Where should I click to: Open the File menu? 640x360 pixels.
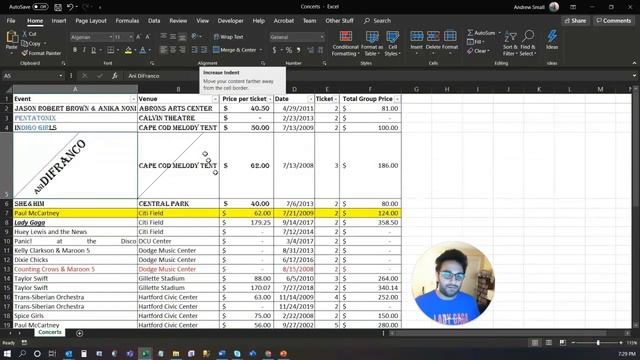point(11,20)
